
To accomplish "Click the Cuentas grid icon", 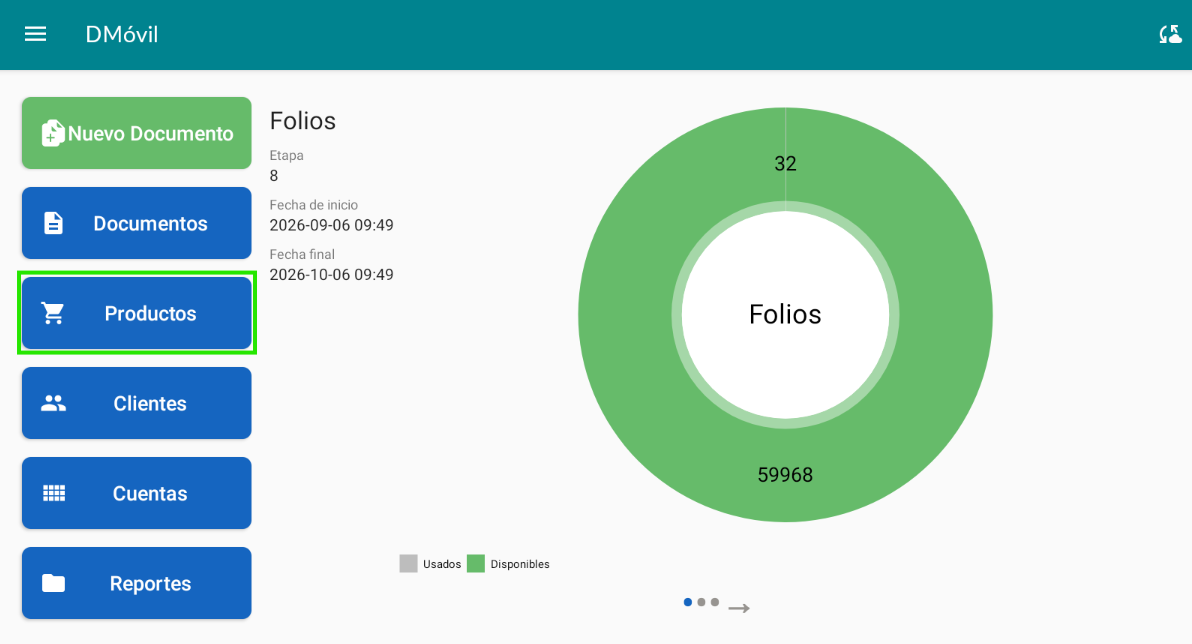I will pos(54,493).
